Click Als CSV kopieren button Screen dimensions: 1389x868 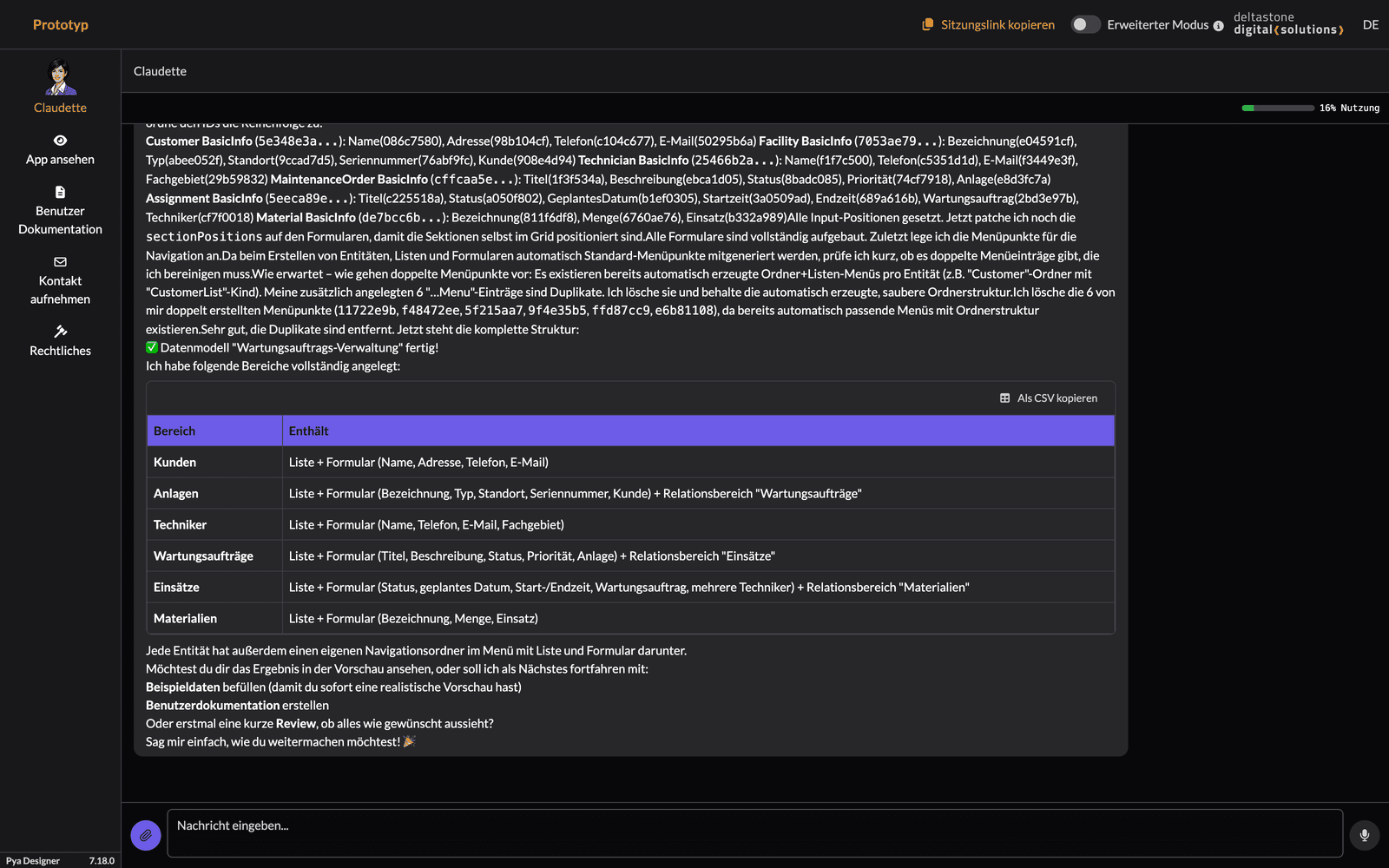[1049, 398]
